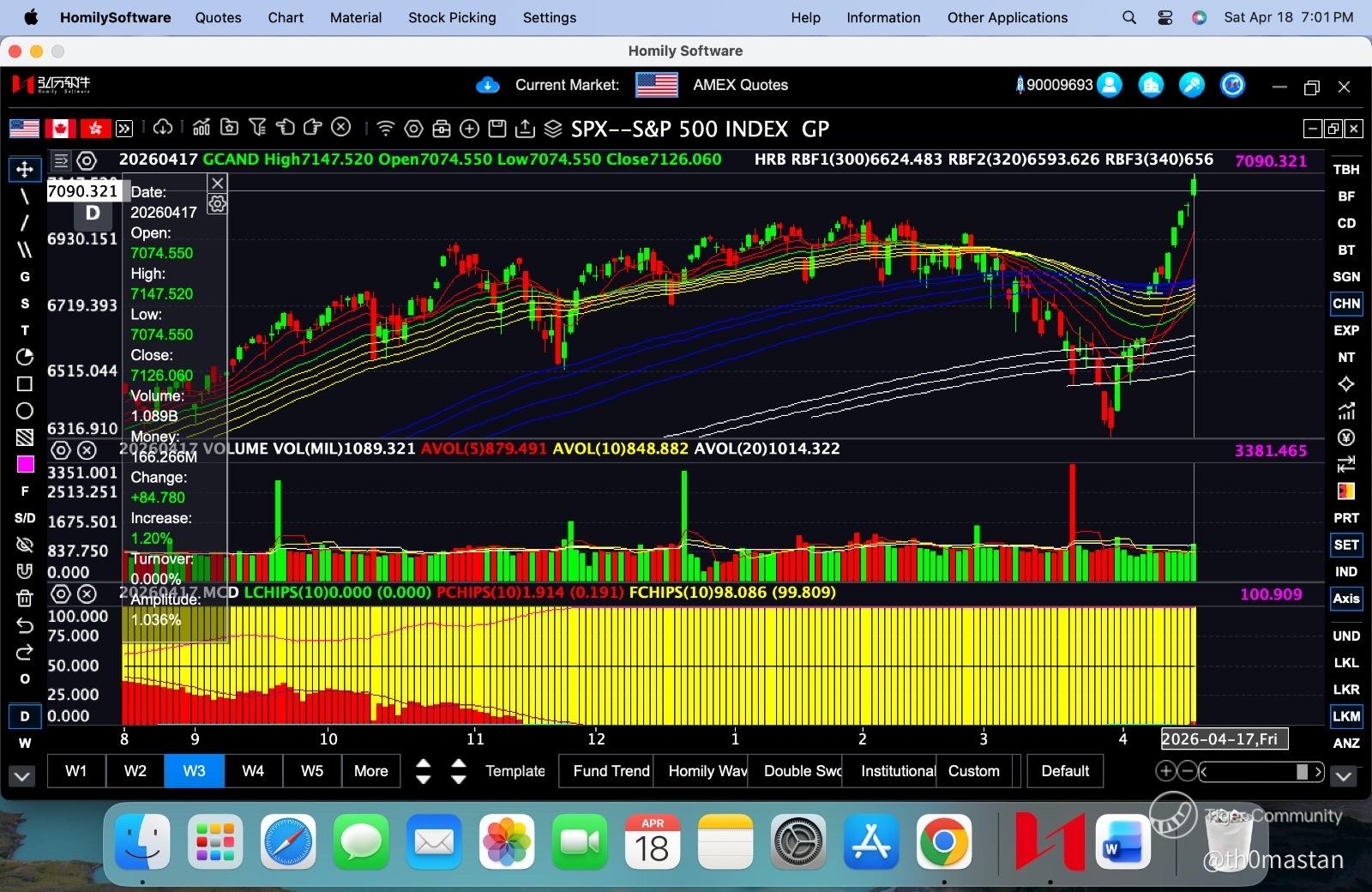Open the Other Applications menu
This screenshot has width=1372, height=892.
click(1008, 17)
